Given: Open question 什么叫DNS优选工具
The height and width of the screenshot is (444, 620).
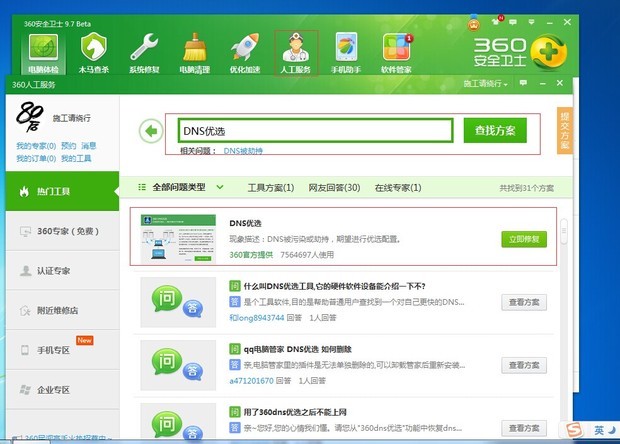Looking at the screenshot, I should tap(334, 286).
